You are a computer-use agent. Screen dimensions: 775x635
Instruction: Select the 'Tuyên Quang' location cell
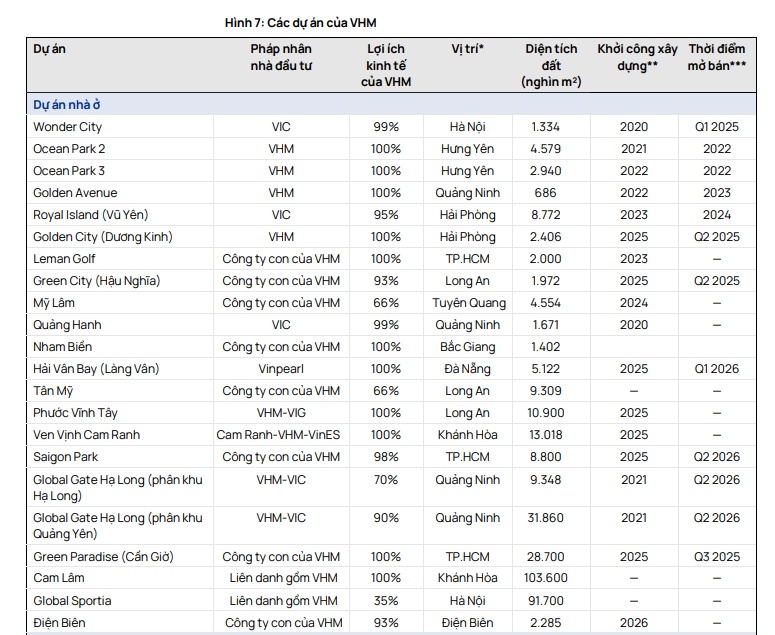tap(469, 303)
